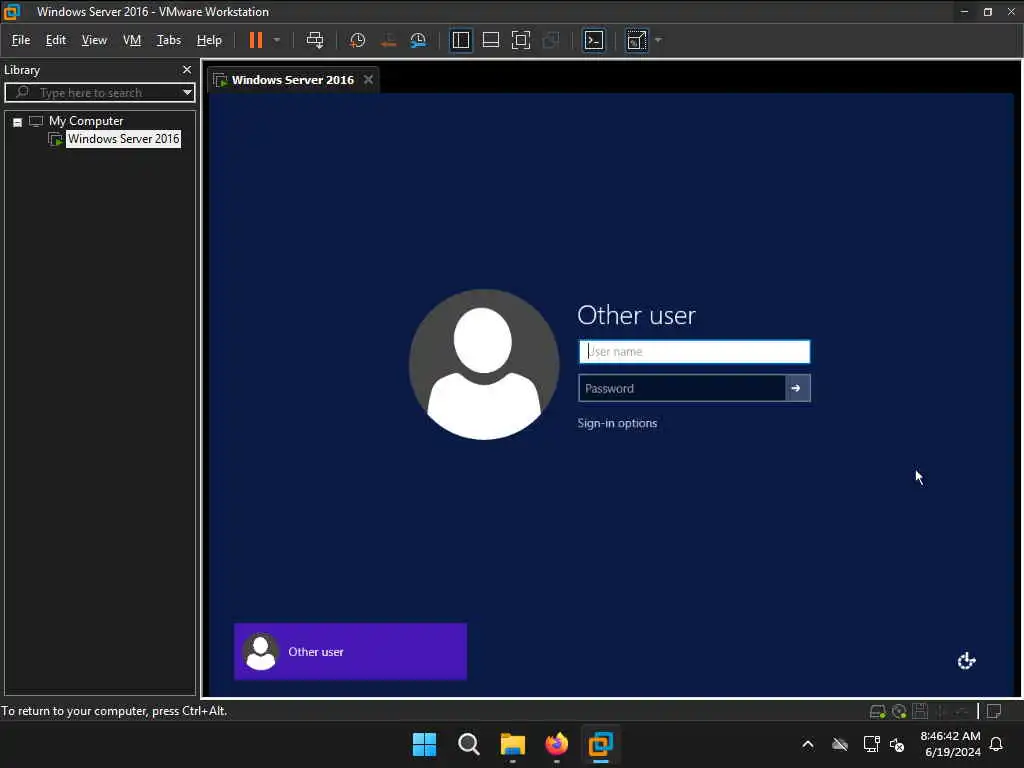The image size is (1024, 768).
Task: Suspend the guest with the orange pause icon
Action: [x=255, y=40]
